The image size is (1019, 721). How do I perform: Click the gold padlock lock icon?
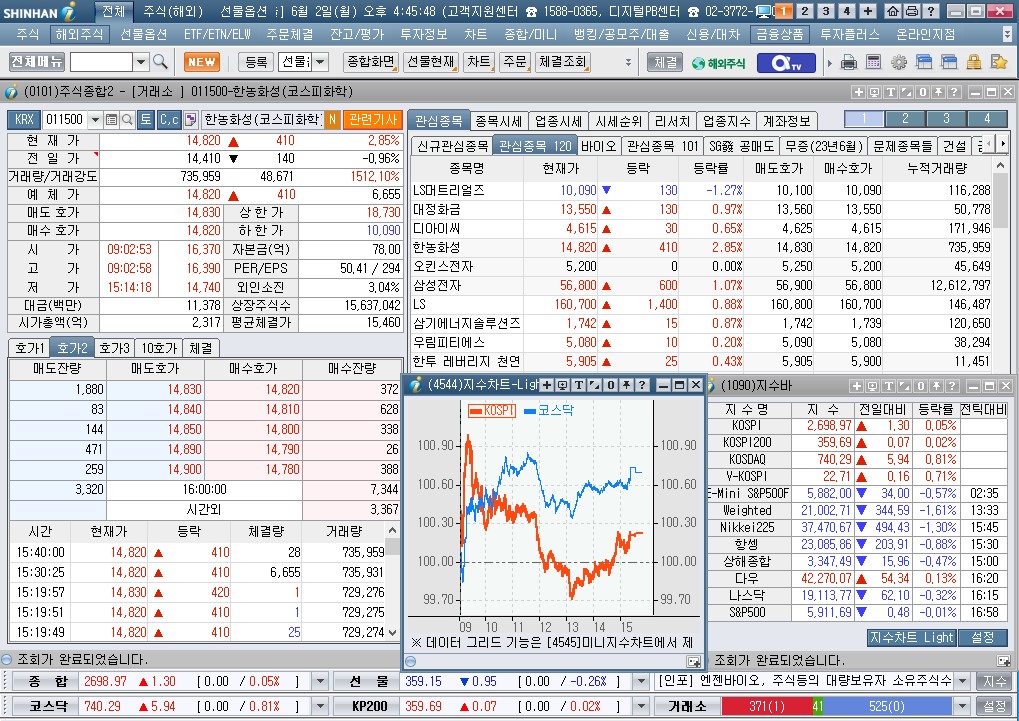(974, 62)
